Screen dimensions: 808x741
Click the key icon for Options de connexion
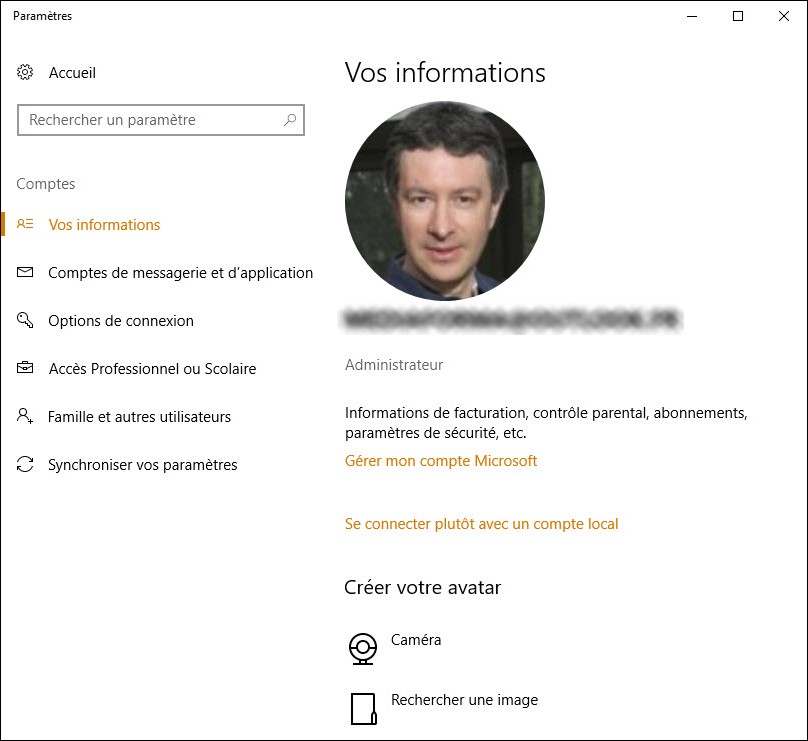click(26, 321)
